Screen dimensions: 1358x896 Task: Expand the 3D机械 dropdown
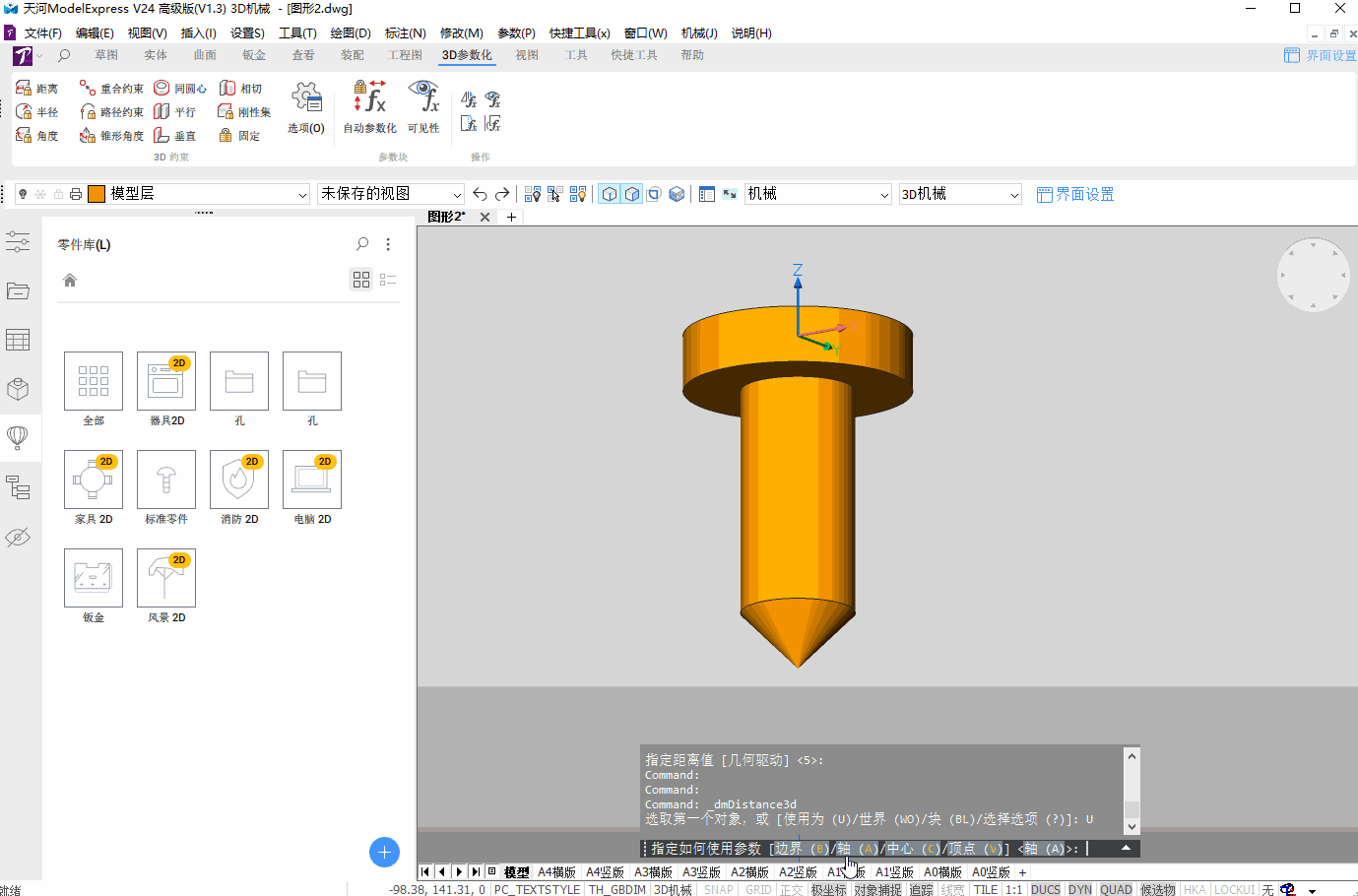[x=1014, y=195]
